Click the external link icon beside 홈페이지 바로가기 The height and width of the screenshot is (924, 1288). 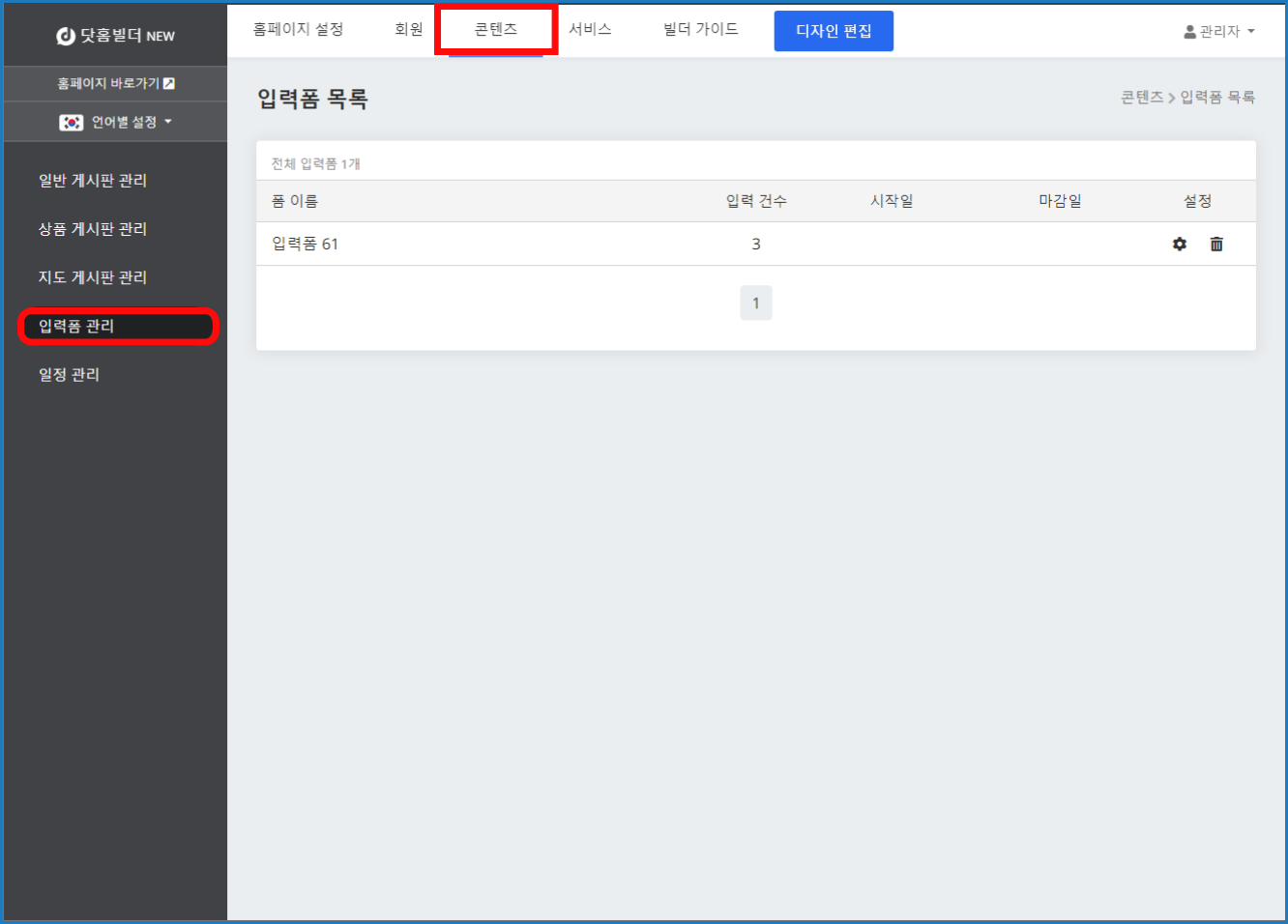(x=169, y=84)
